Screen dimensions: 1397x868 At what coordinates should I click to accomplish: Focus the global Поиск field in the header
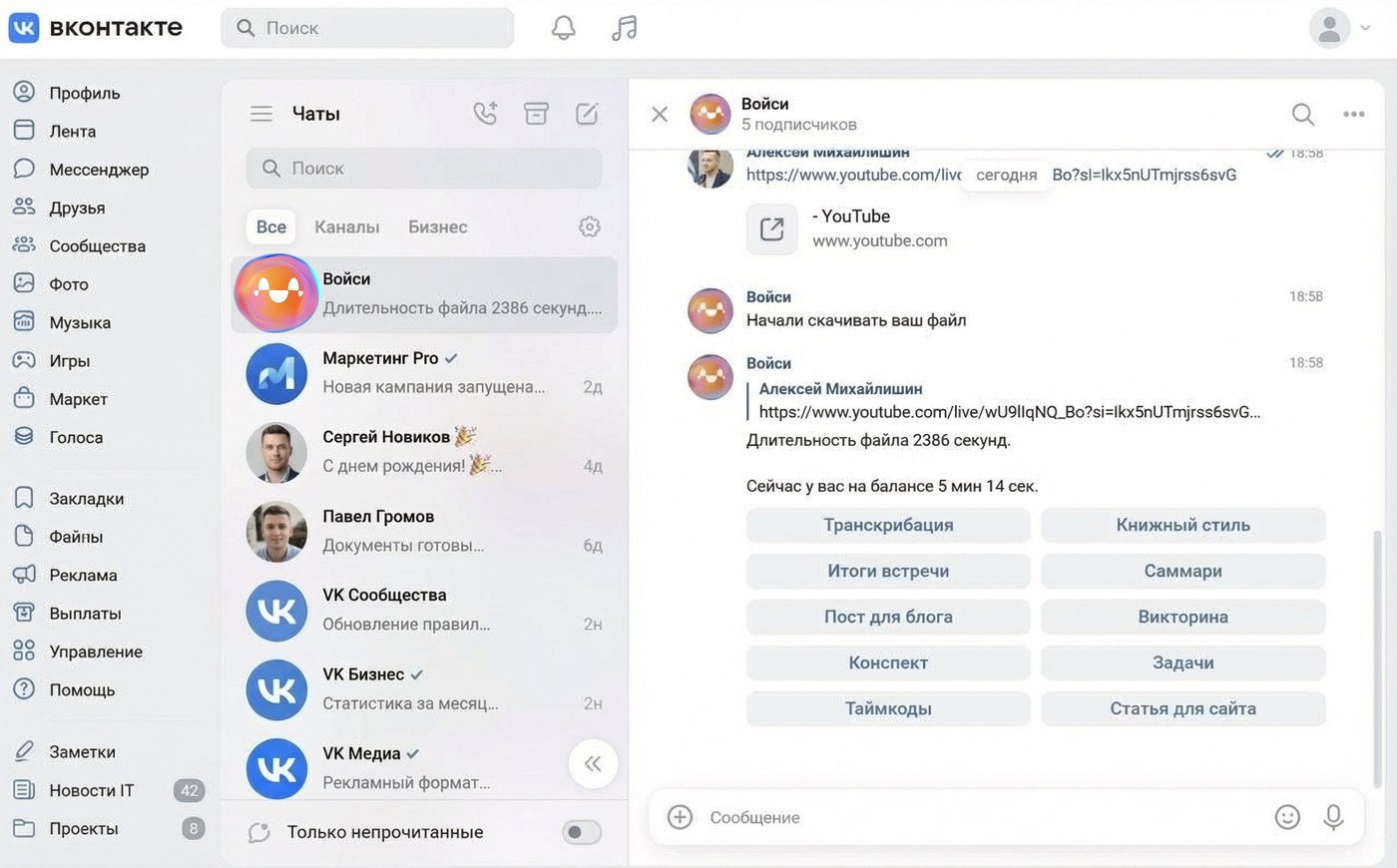tap(367, 28)
